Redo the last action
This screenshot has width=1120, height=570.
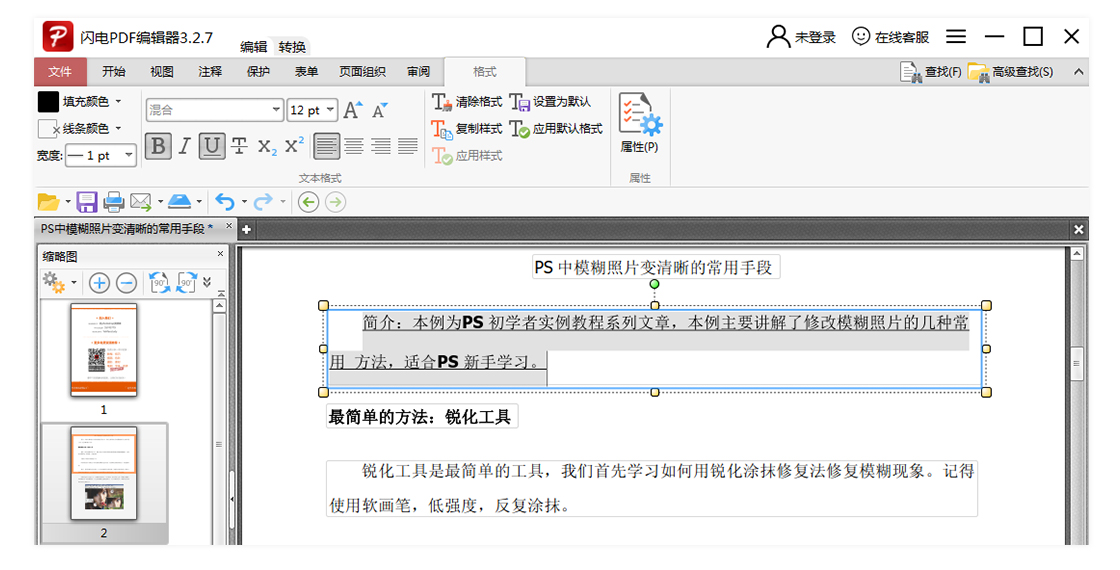(264, 202)
